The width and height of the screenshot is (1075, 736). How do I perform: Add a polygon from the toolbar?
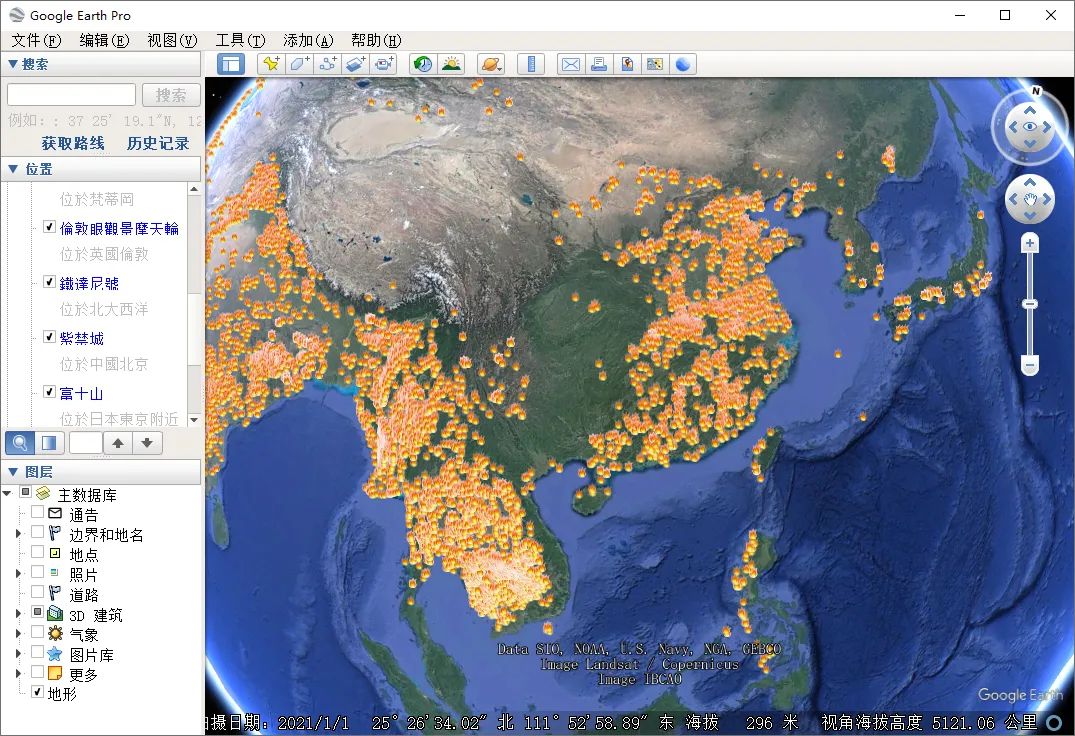(300, 64)
